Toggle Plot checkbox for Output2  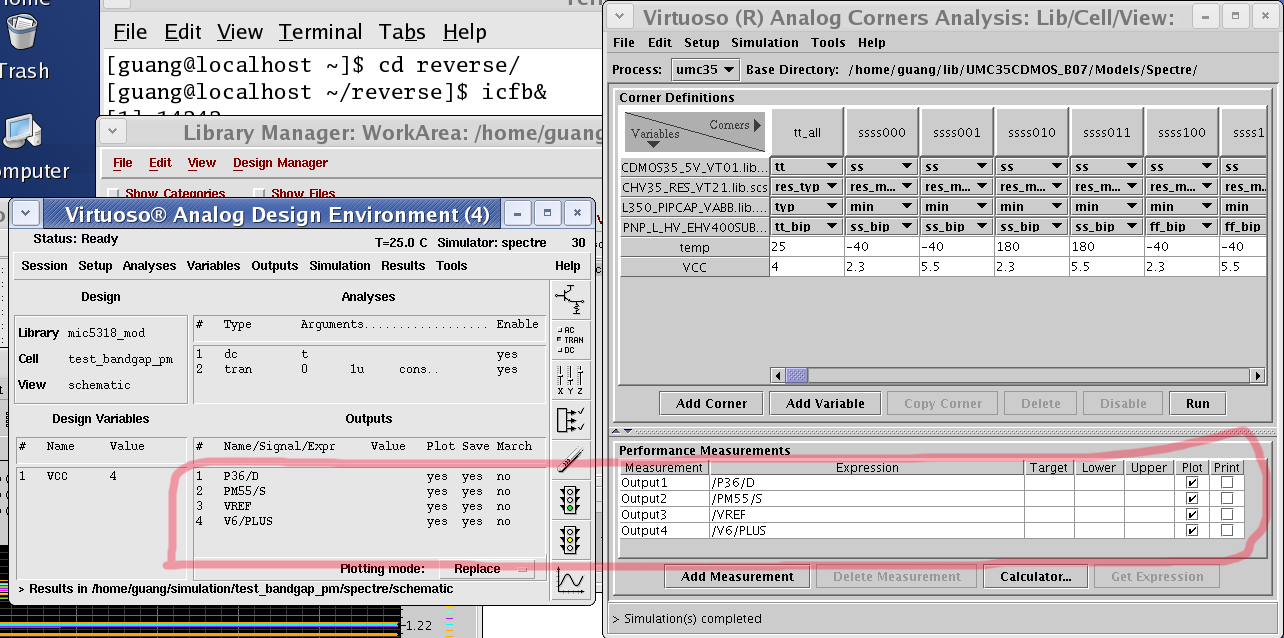point(1192,499)
